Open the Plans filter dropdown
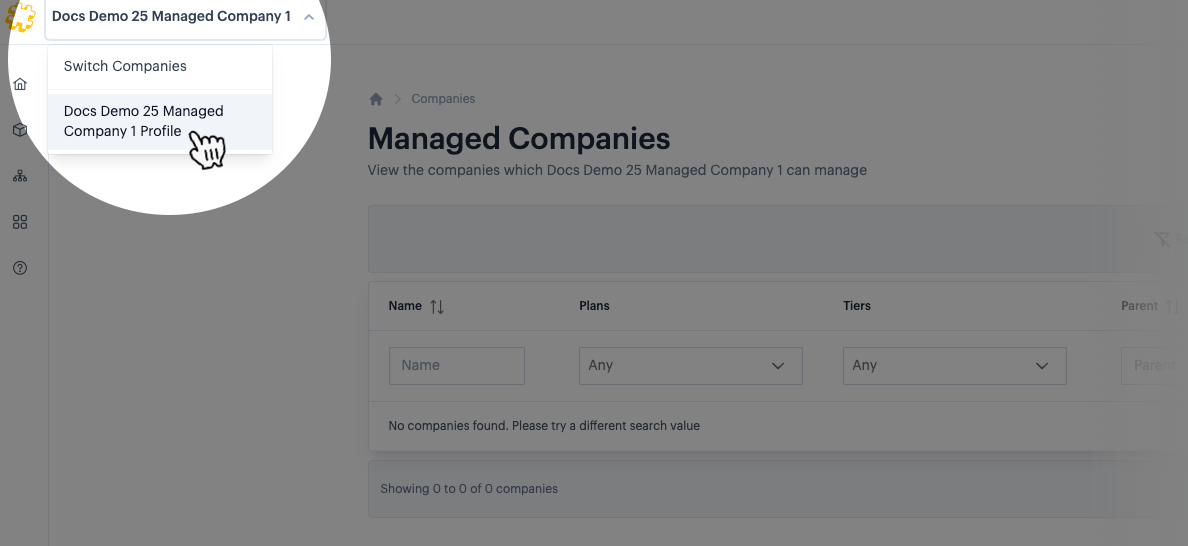 click(690, 366)
